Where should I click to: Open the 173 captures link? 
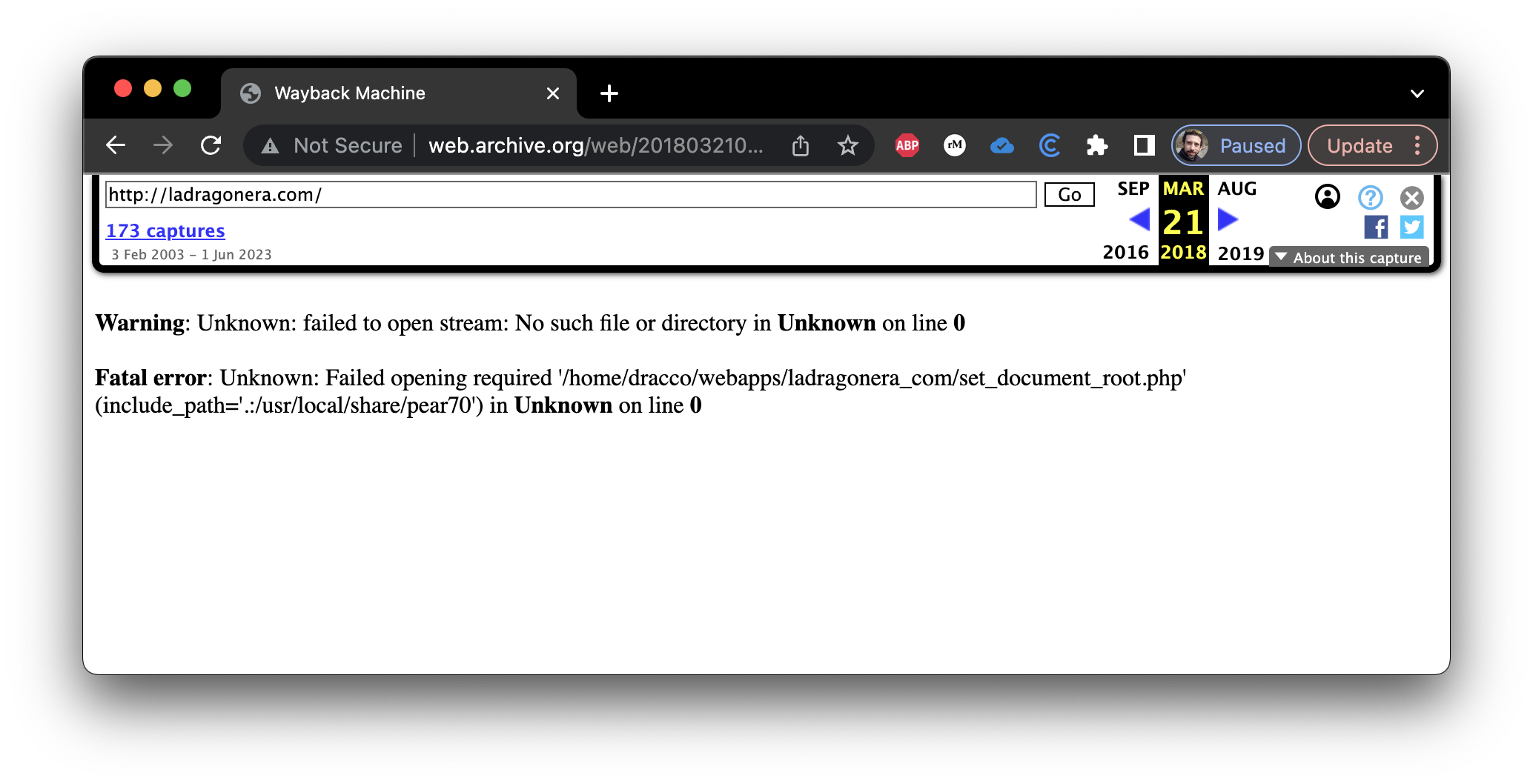(165, 231)
